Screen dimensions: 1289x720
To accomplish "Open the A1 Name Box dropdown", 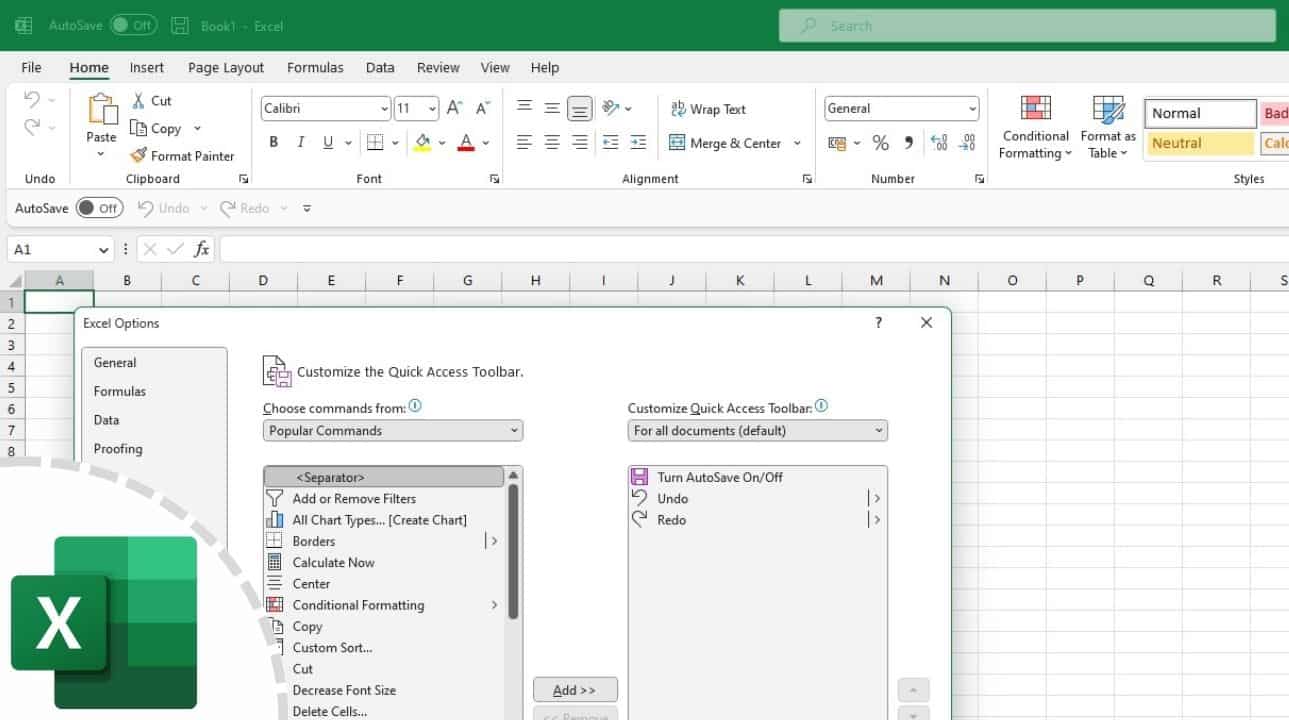I will (103, 250).
